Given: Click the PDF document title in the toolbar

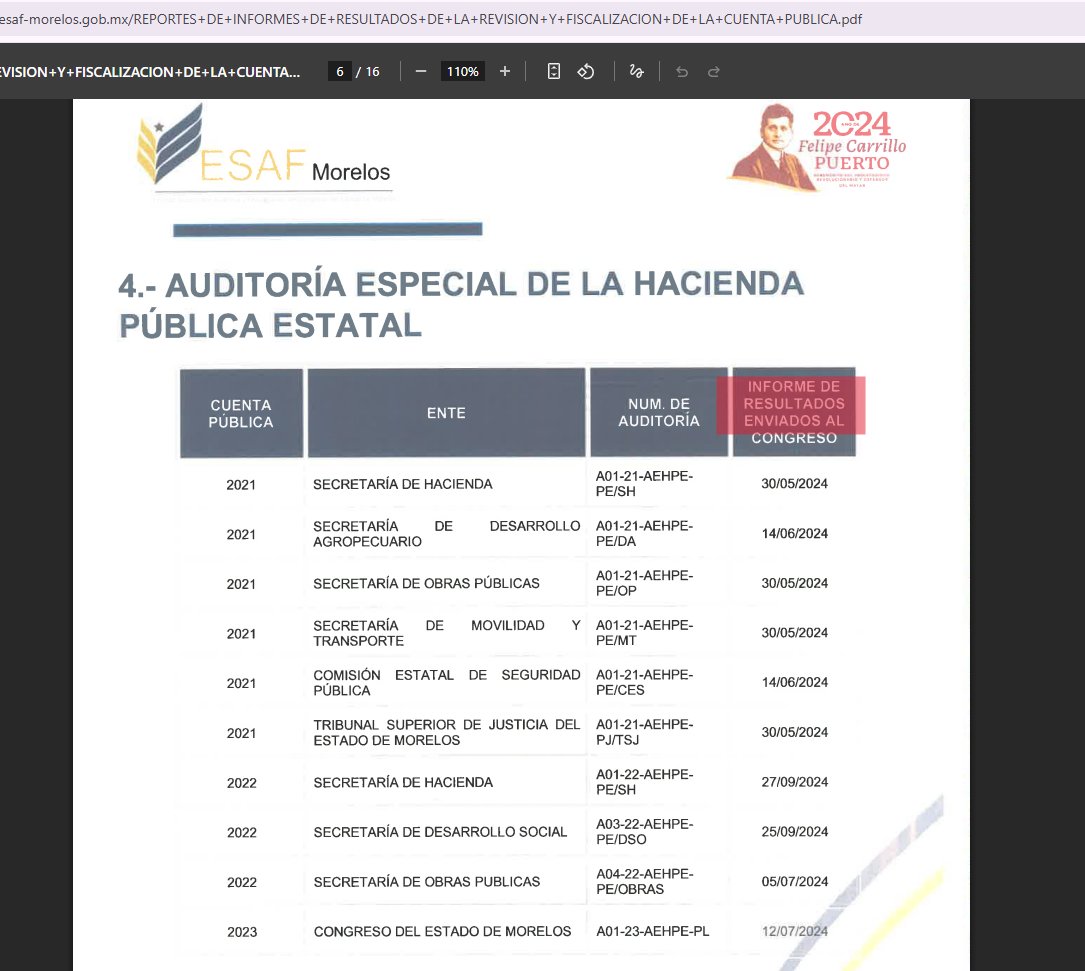Looking at the screenshot, I should click(150, 71).
